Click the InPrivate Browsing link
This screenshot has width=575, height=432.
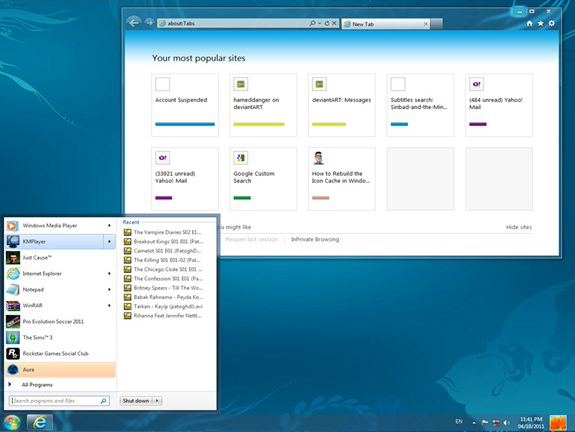click(315, 239)
